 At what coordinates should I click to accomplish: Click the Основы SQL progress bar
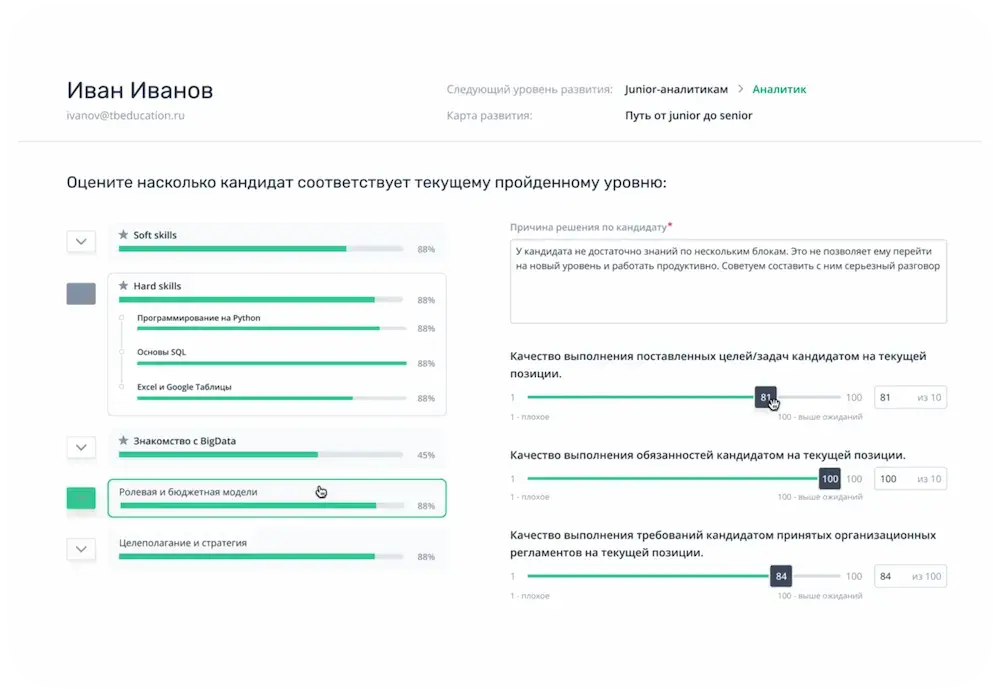pyautogui.click(x=272, y=364)
